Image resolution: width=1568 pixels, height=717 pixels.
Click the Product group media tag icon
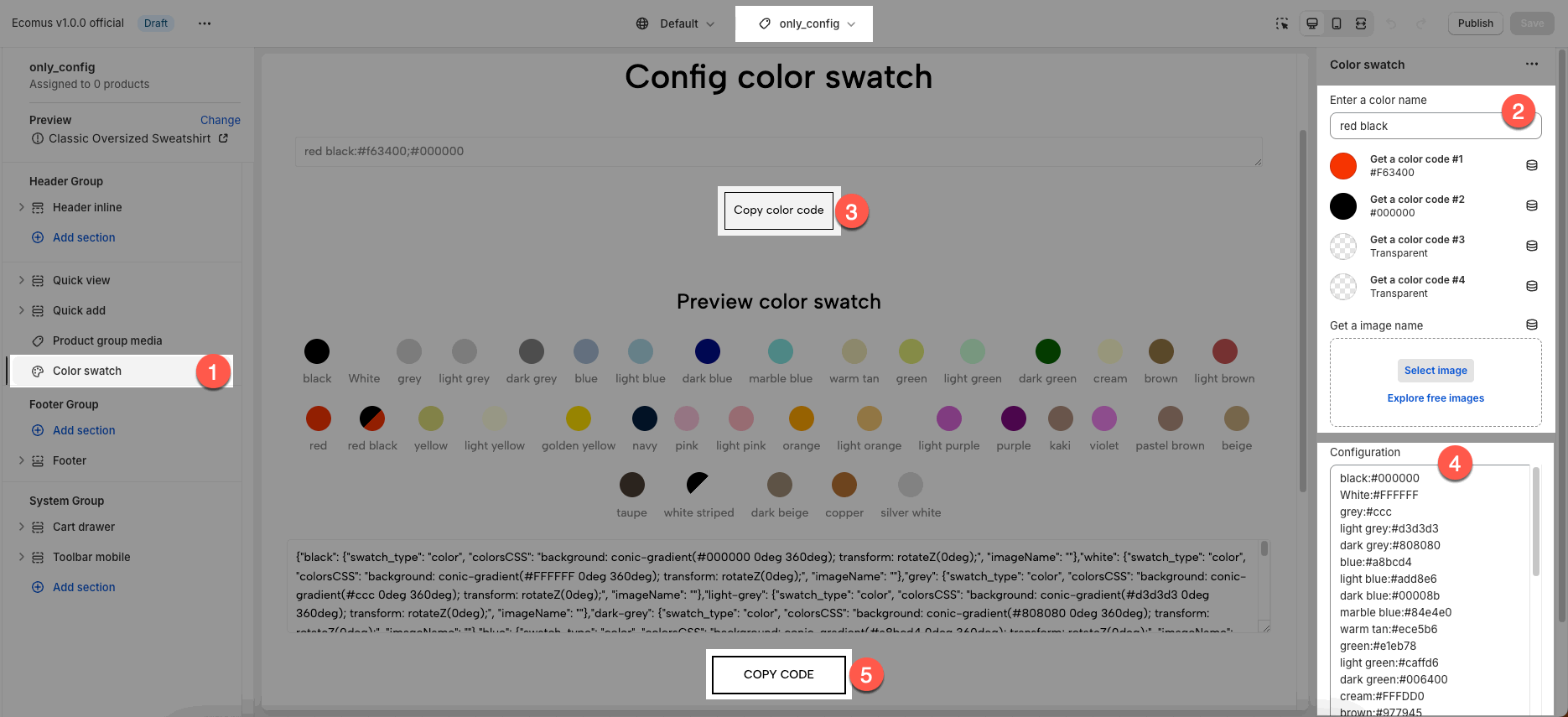(38, 340)
